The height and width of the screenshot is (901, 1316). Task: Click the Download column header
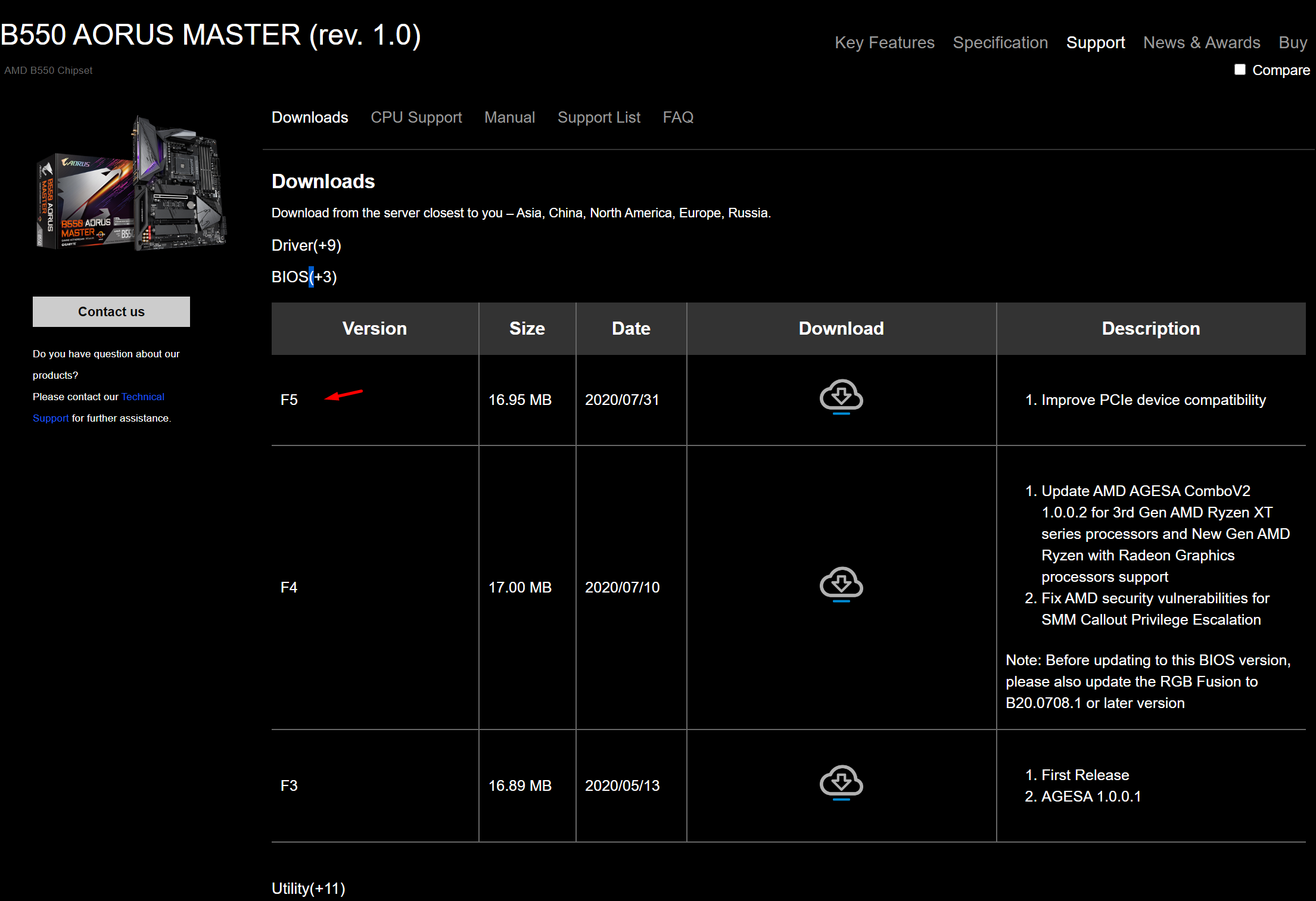point(841,329)
